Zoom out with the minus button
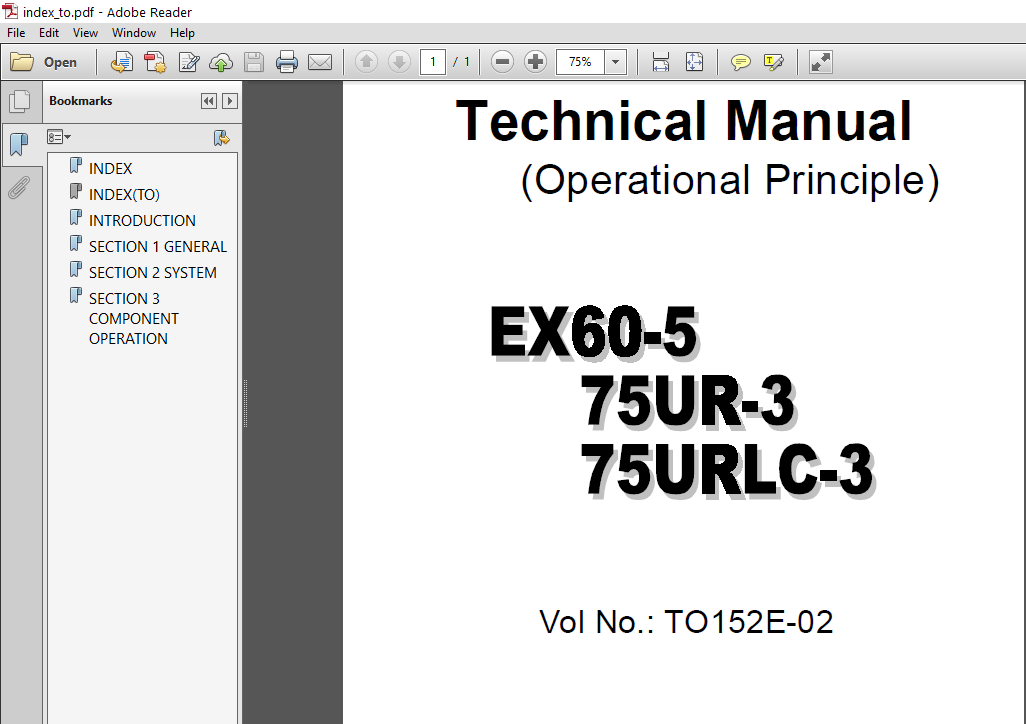Image resolution: width=1026 pixels, height=724 pixels. coord(503,62)
